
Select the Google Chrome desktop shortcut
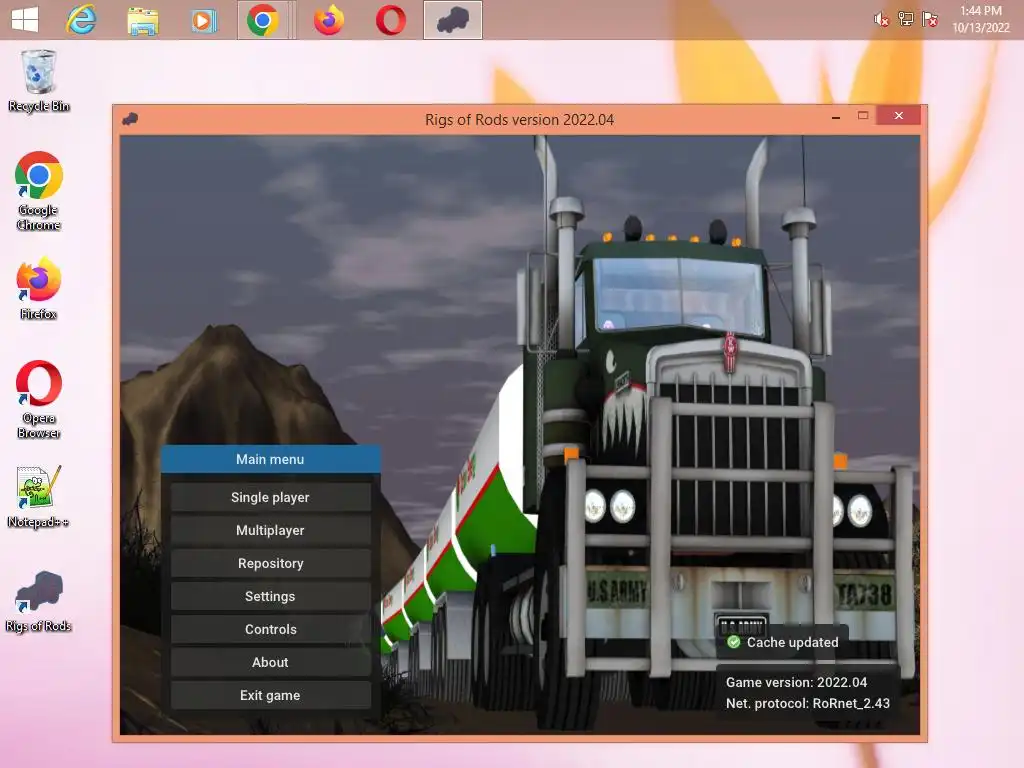[x=39, y=191]
